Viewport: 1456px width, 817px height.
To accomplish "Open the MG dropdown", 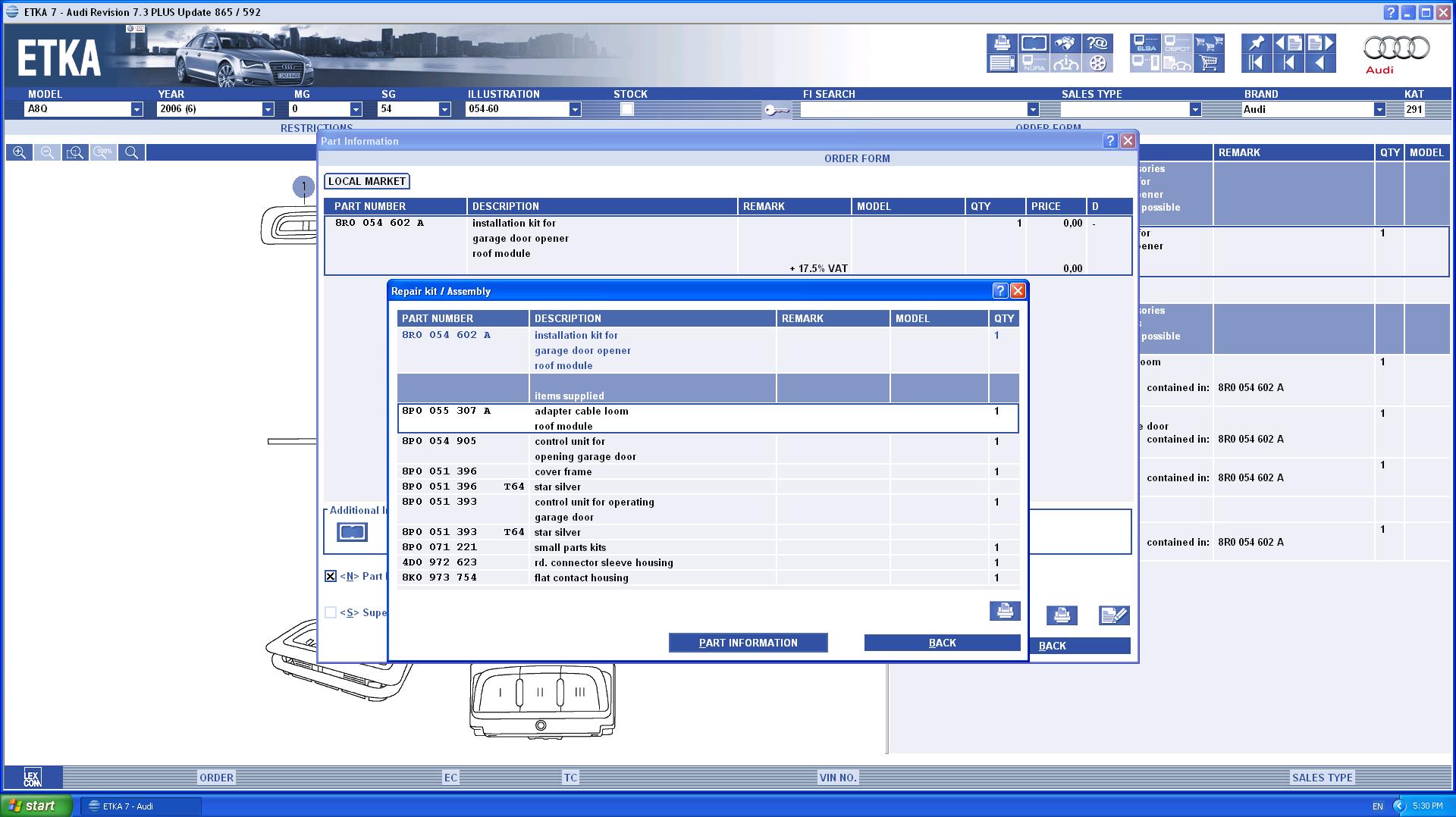I will pyautogui.click(x=356, y=109).
